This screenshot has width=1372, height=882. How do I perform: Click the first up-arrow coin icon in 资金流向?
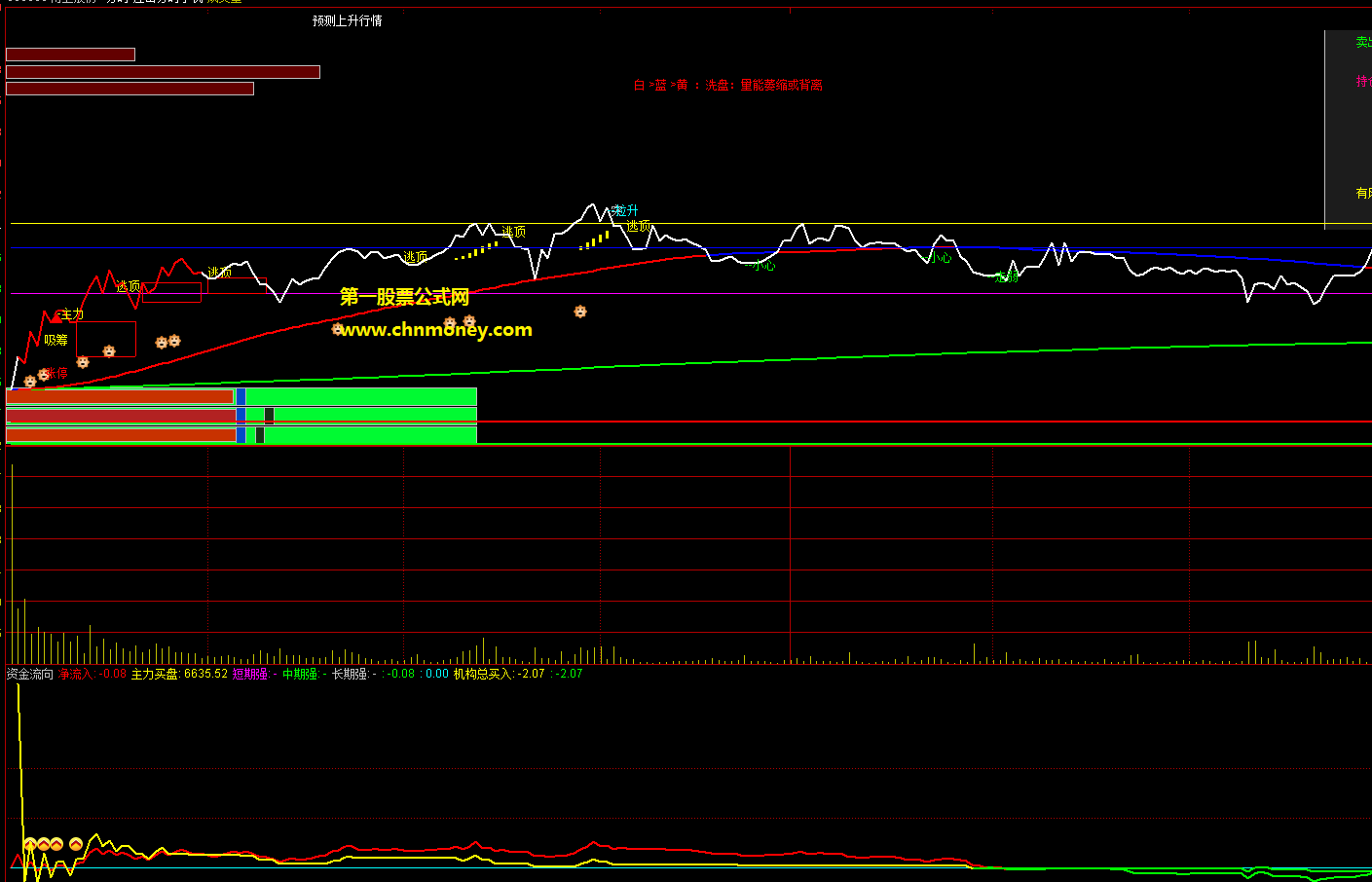pyautogui.click(x=30, y=844)
